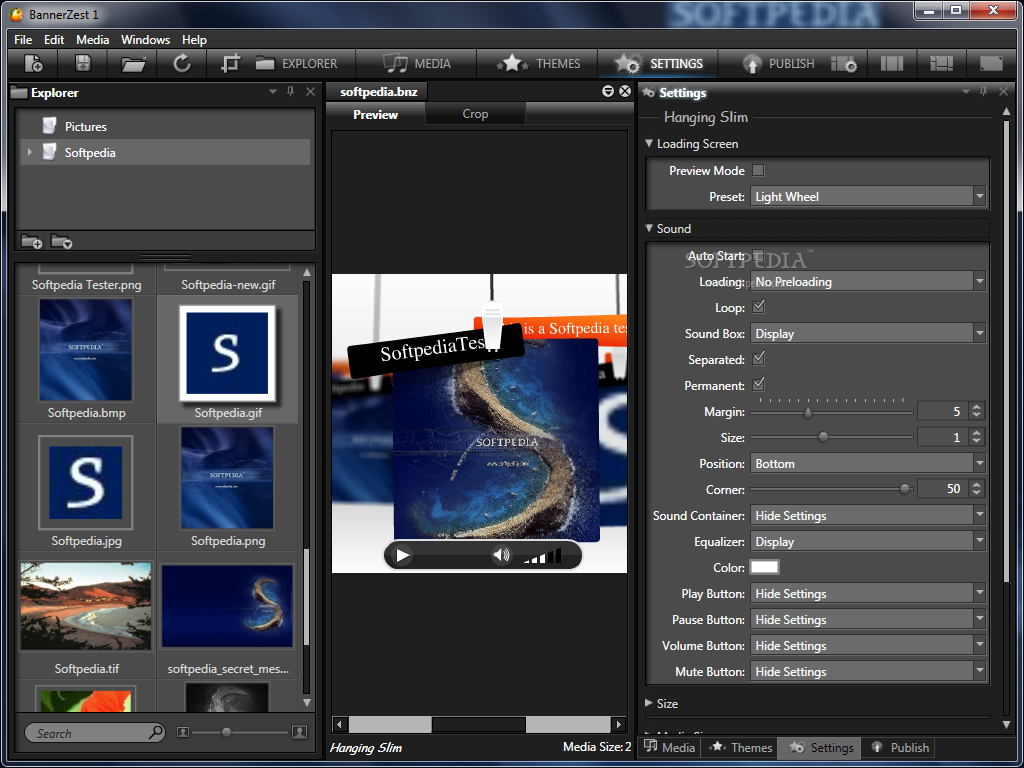The image size is (1024, 768).
Task: Click the large thumbnail size icon
Action: pos(299,732)
